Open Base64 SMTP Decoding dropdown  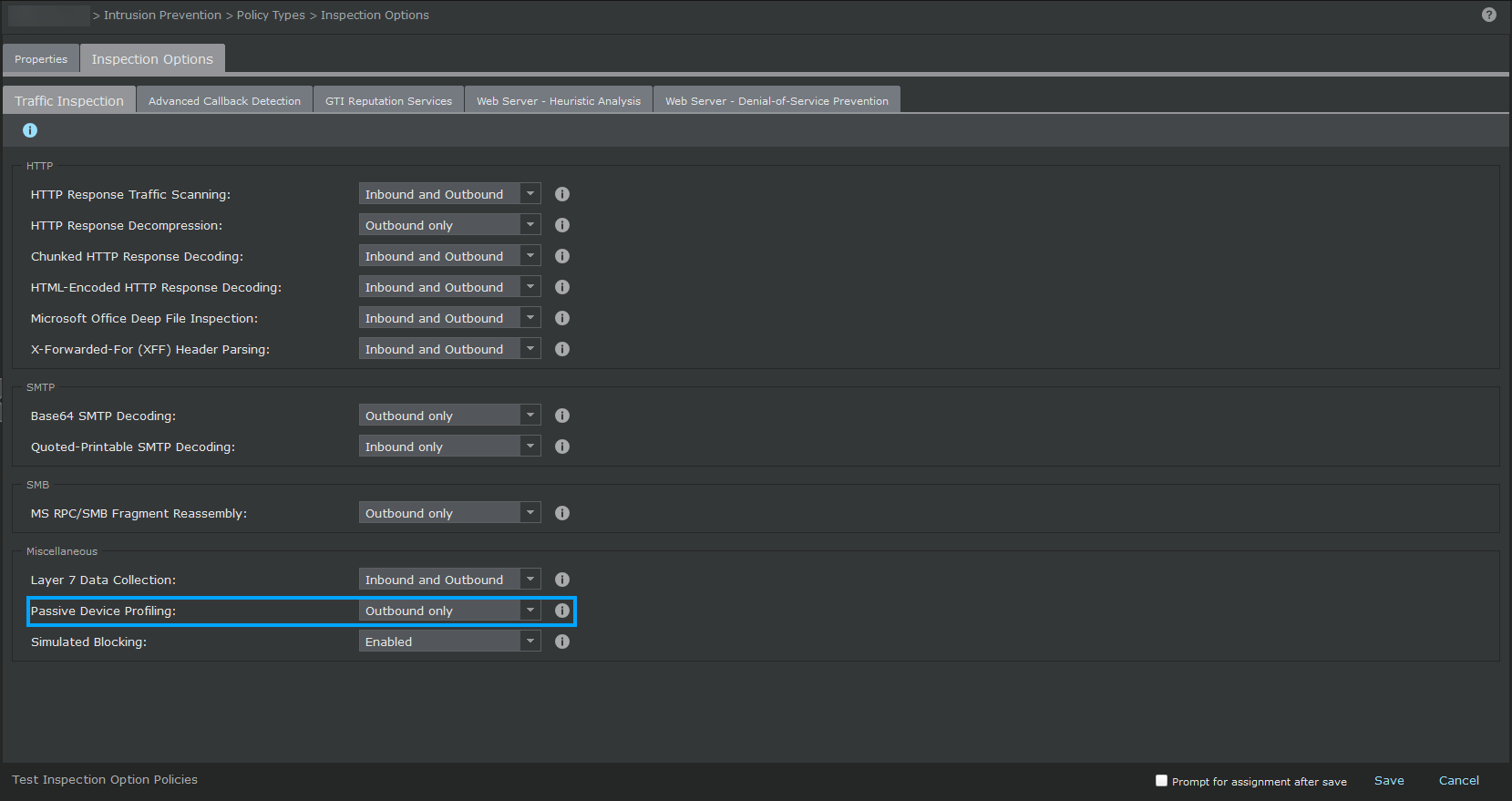click(x=449, y=416)
